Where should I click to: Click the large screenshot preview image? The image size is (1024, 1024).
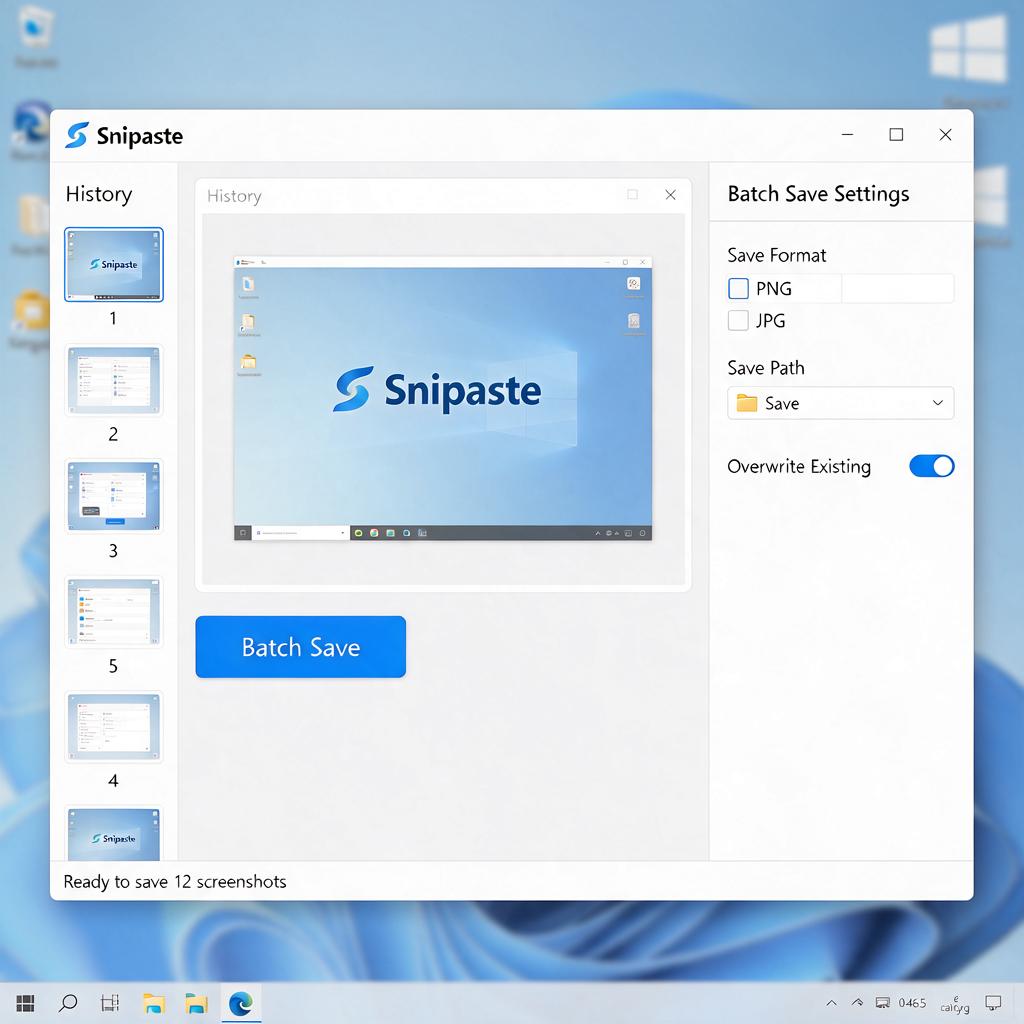(443, 398)
